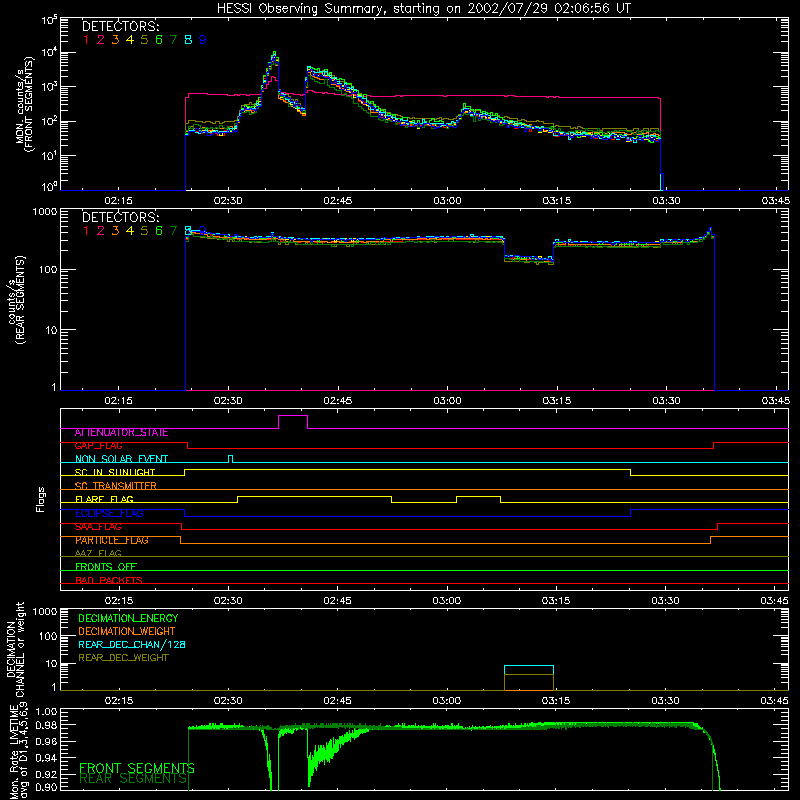Image resolution: width=800 pixels, height=800 pixels.
Task: Select dark green detector number 7 in front segments legend
Action: [x=173, y=40]
